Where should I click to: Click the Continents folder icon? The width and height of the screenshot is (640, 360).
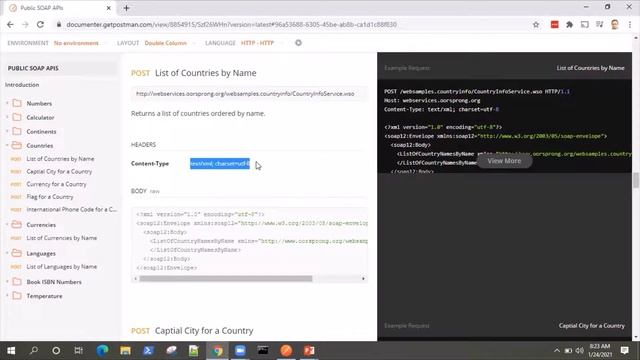[17, 131]
